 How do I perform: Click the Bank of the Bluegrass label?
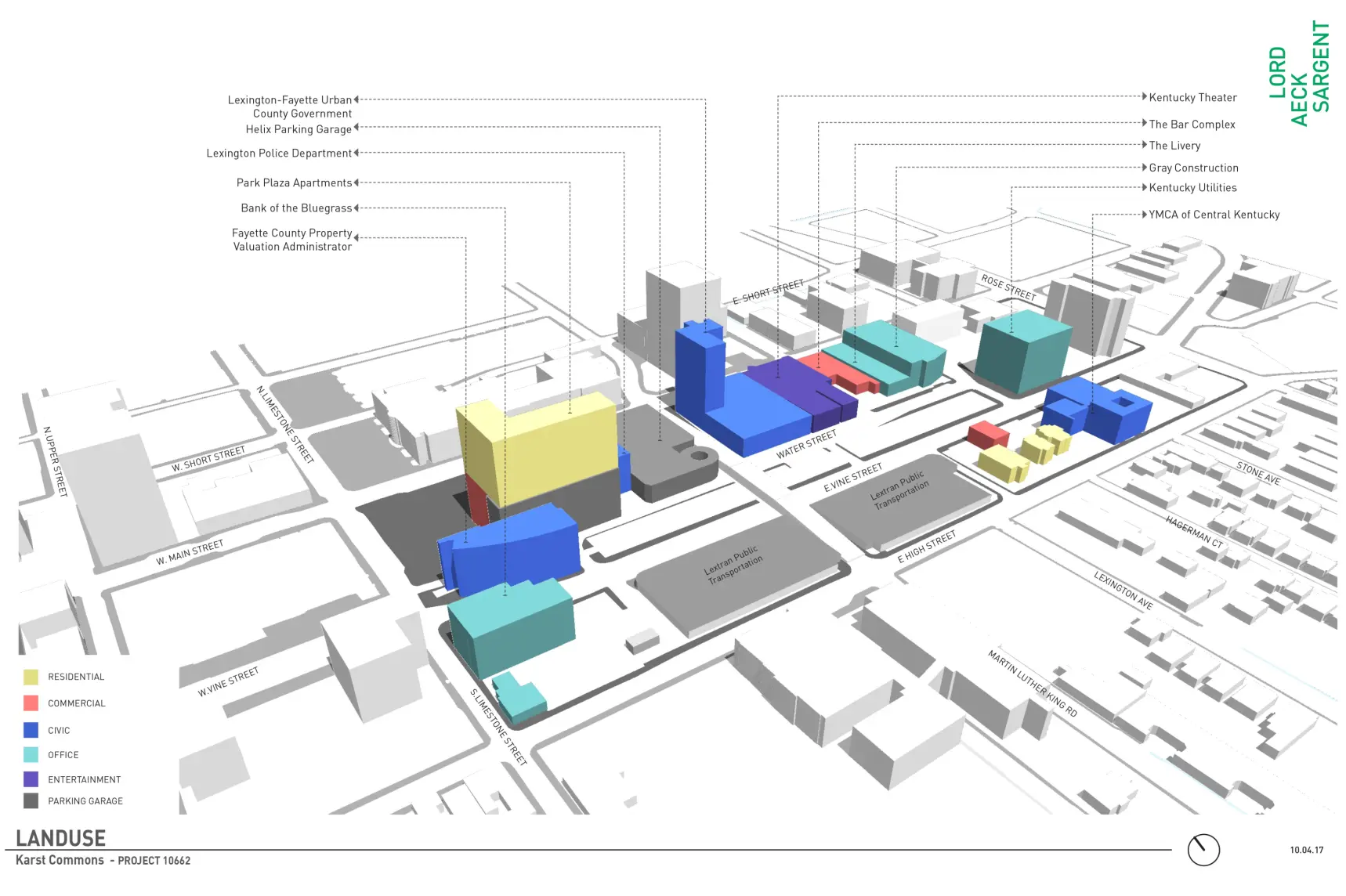296,208
